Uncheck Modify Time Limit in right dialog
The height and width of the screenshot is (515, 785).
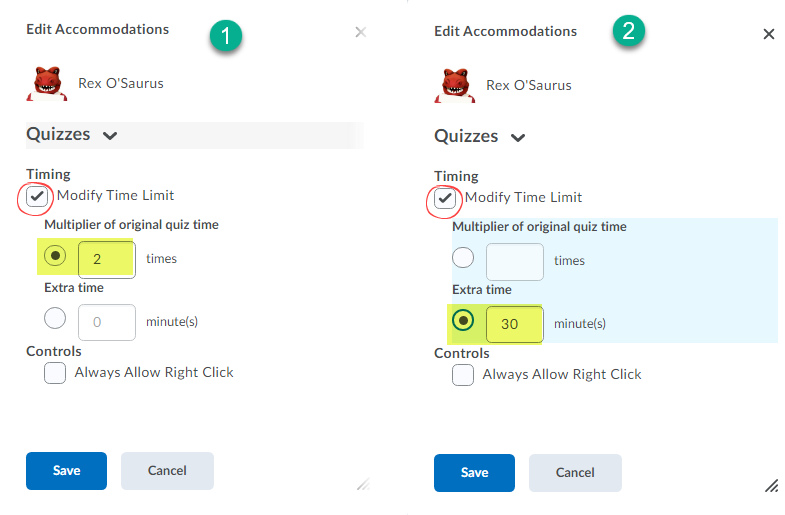pyautogui.click(x=445, y=198)
